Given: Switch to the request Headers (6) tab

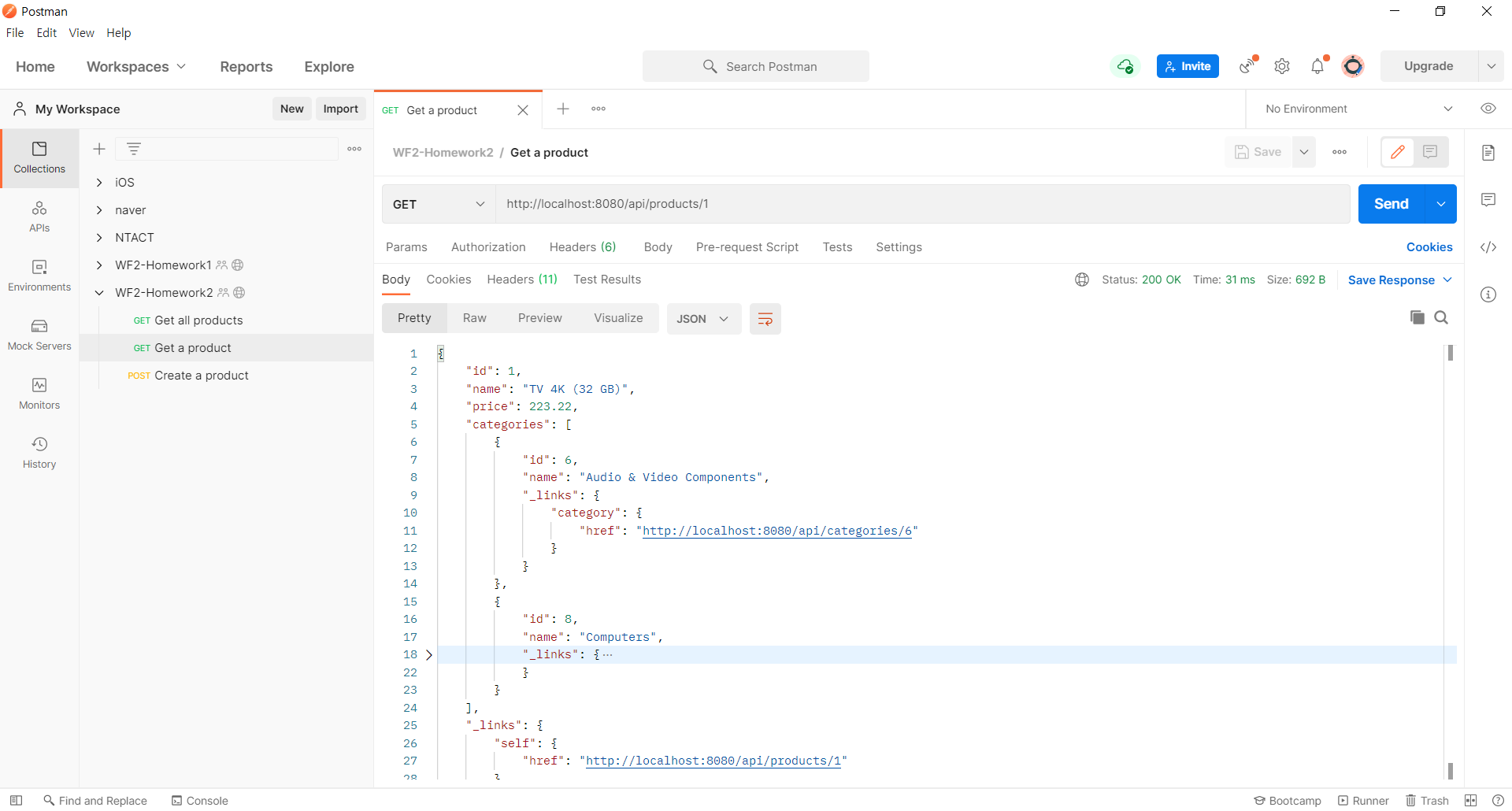Looking at the screenshot, I should pyautogui.click(x=583, y=247).
